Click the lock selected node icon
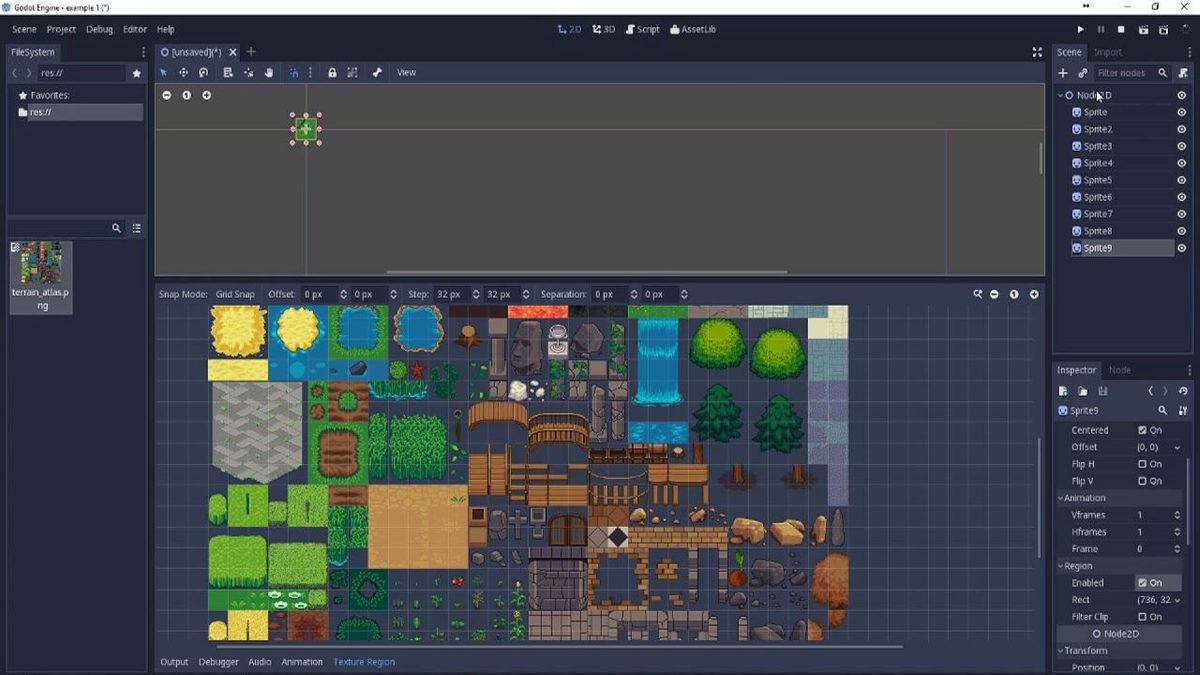Viewport: 1200px width, 675px height. coord(332,73)
